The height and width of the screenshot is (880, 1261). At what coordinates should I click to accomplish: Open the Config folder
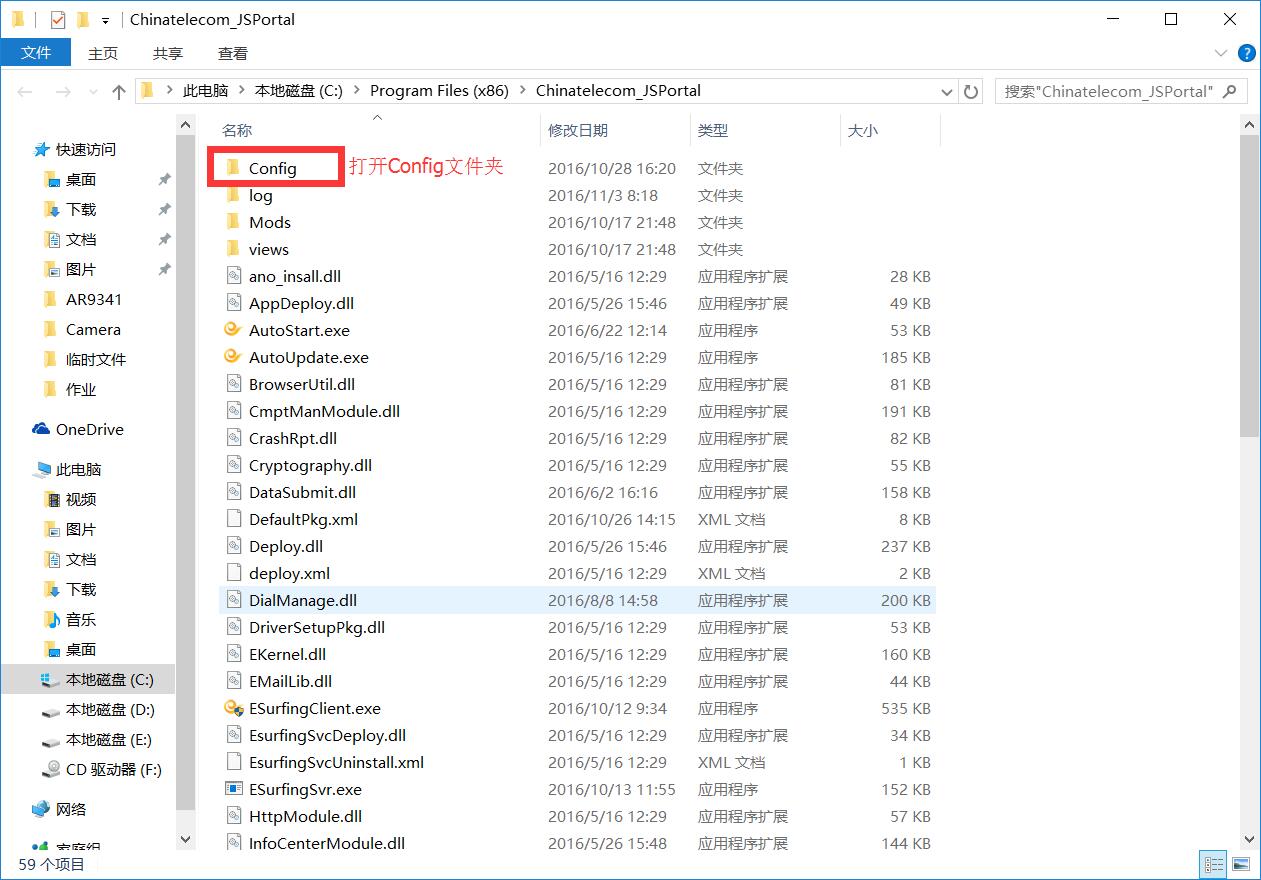(272, 168)
